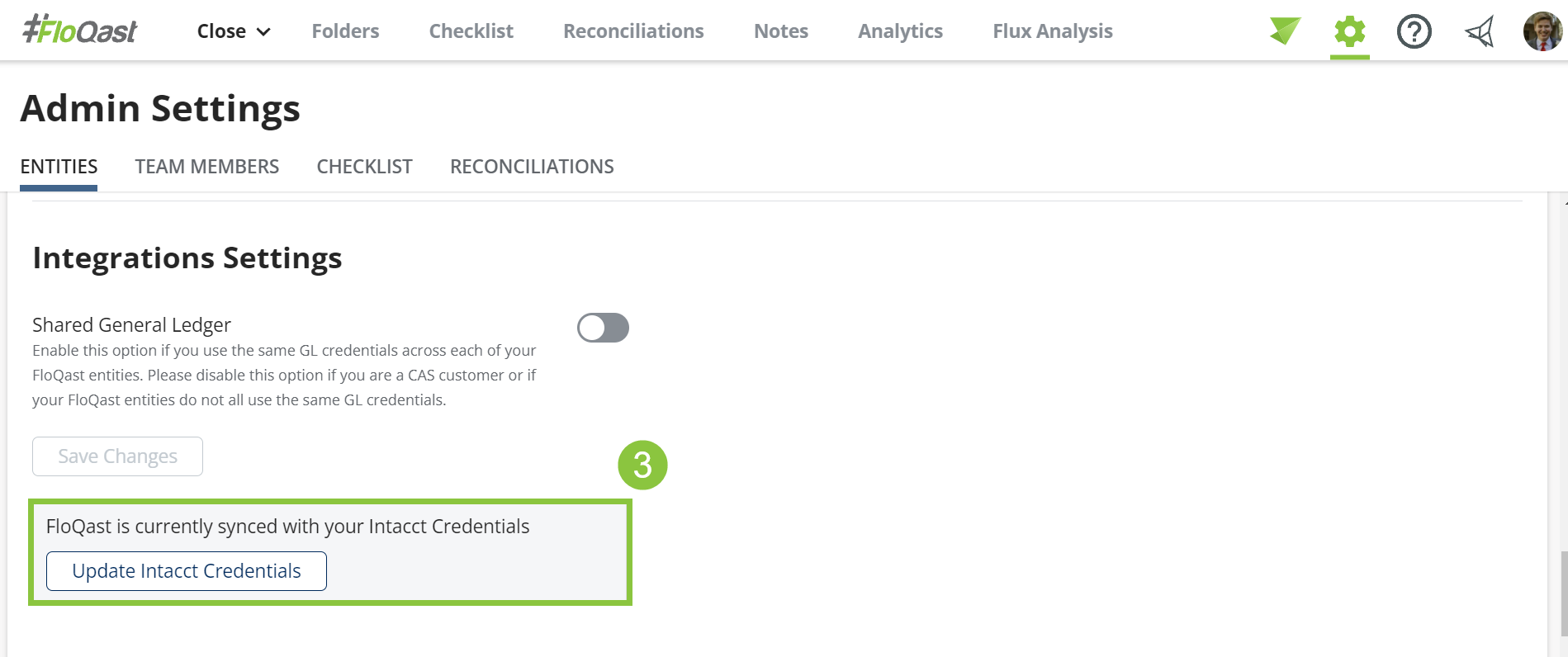This screenshot has height=657, width=1568.
Task: Click the Save Changes button
Action: coord(117,456)
